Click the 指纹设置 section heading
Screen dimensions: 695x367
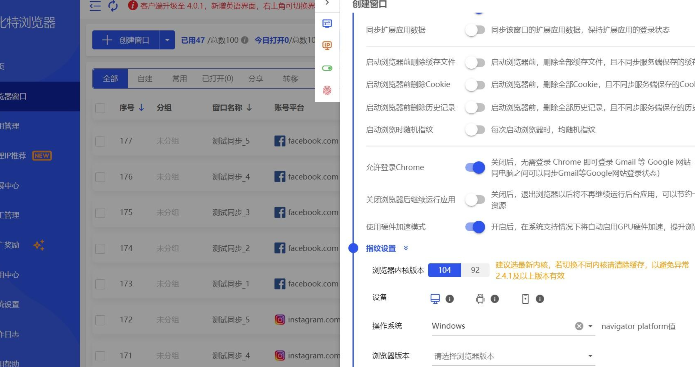coord(381,248)
